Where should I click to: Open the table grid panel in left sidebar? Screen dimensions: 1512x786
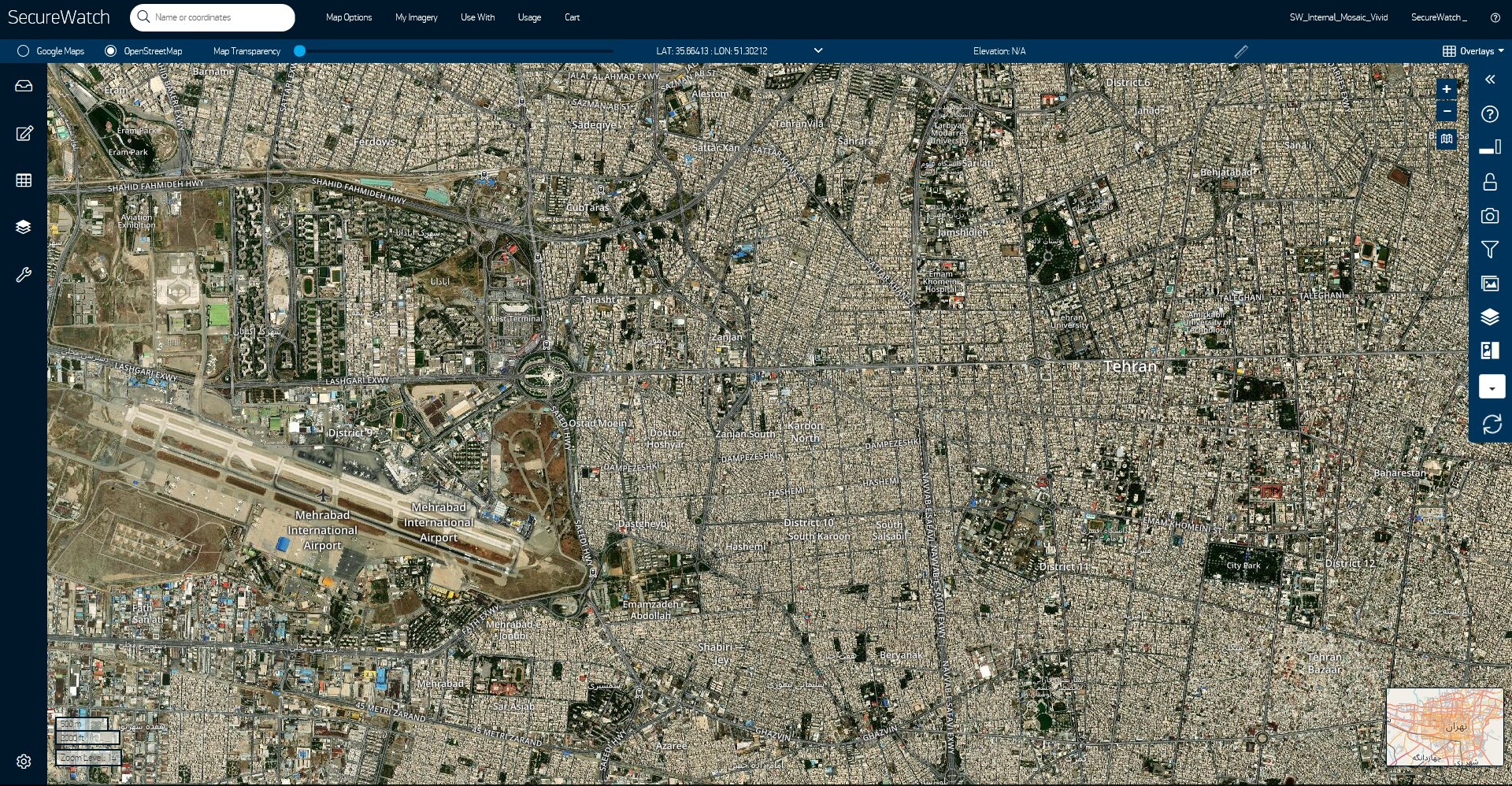click(24, 180)
